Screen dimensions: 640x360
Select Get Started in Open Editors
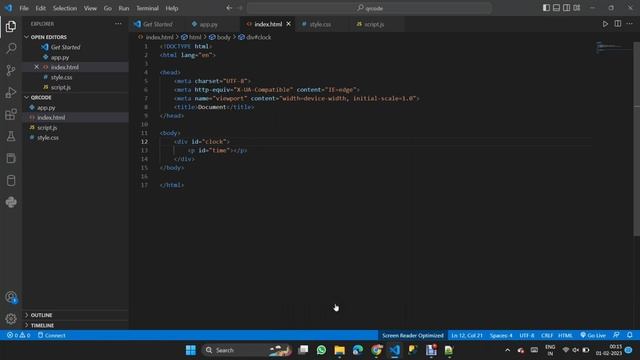76,47
